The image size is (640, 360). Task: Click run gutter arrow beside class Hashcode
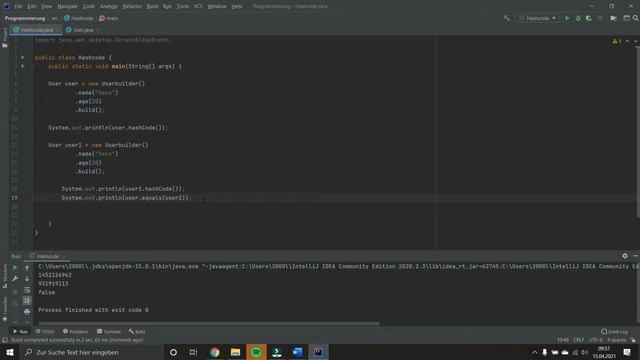tap(23, 58)
